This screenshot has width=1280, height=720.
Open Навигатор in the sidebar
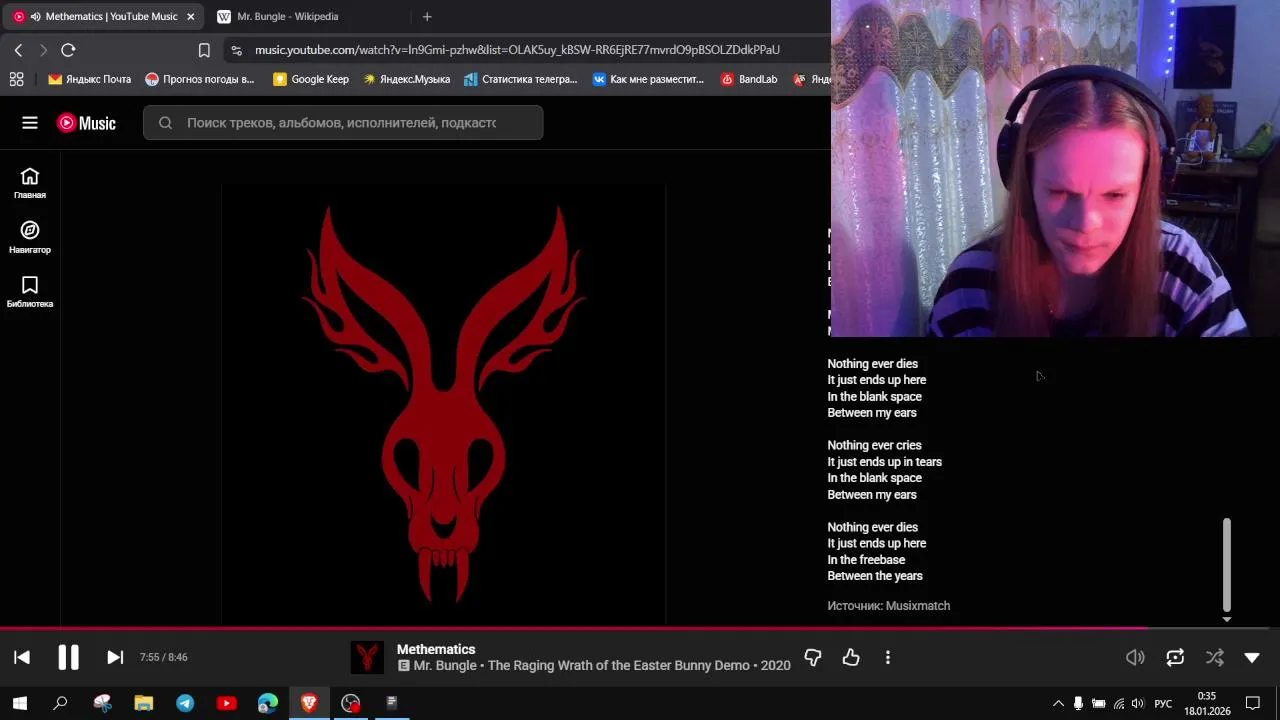[x=30, y=238]
